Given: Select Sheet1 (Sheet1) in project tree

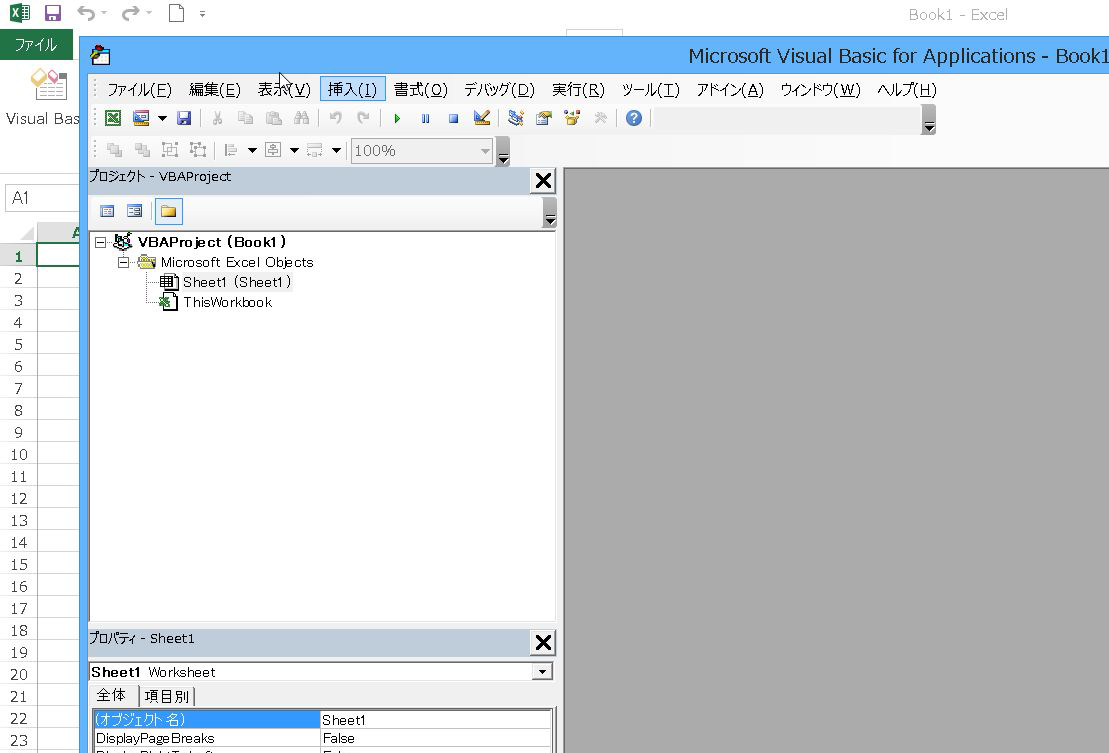Looking at the screenshot, I should coord(238,282).
